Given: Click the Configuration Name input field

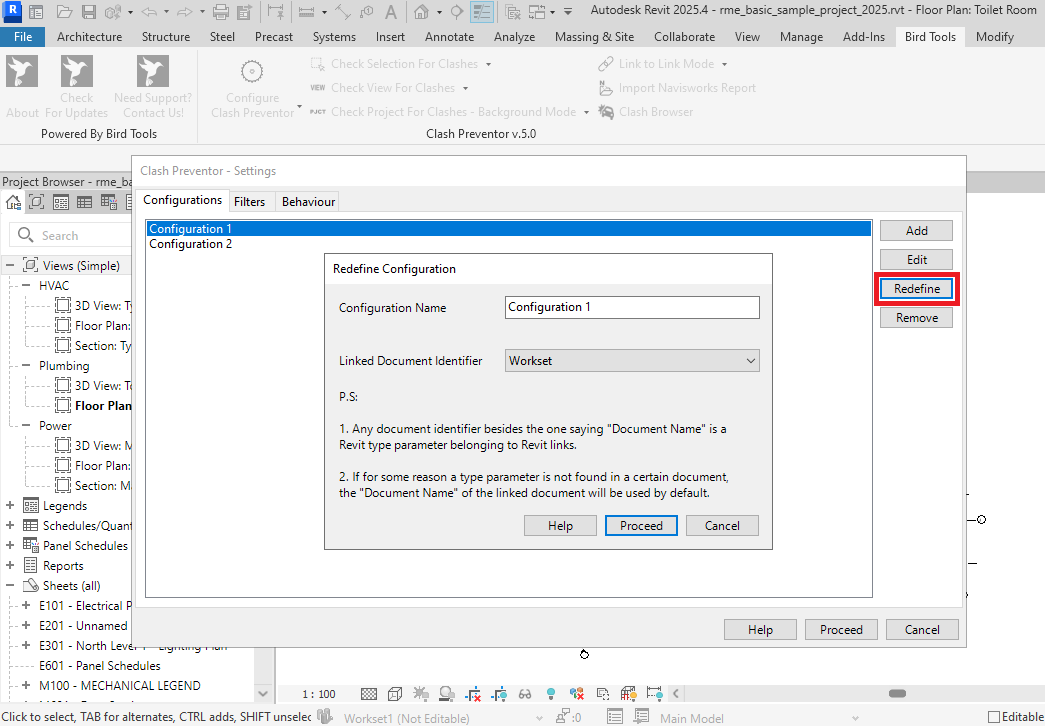Looking at the screenshot, I should pos(632,307).
